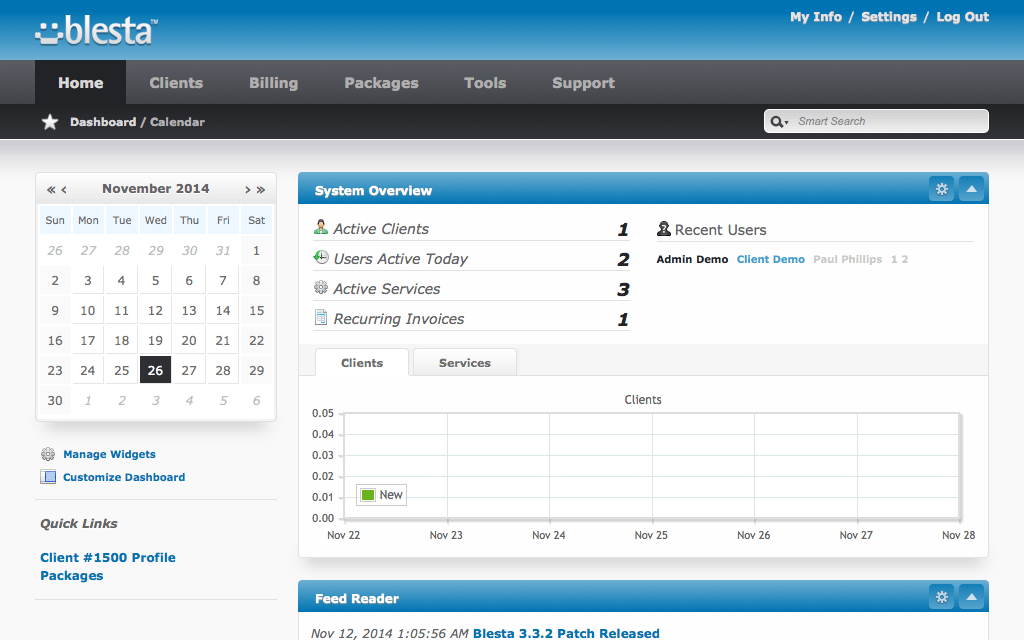This screenshot has width=1024, height=640.
Task: Go to next month in calendar
Action: (248, 189)
